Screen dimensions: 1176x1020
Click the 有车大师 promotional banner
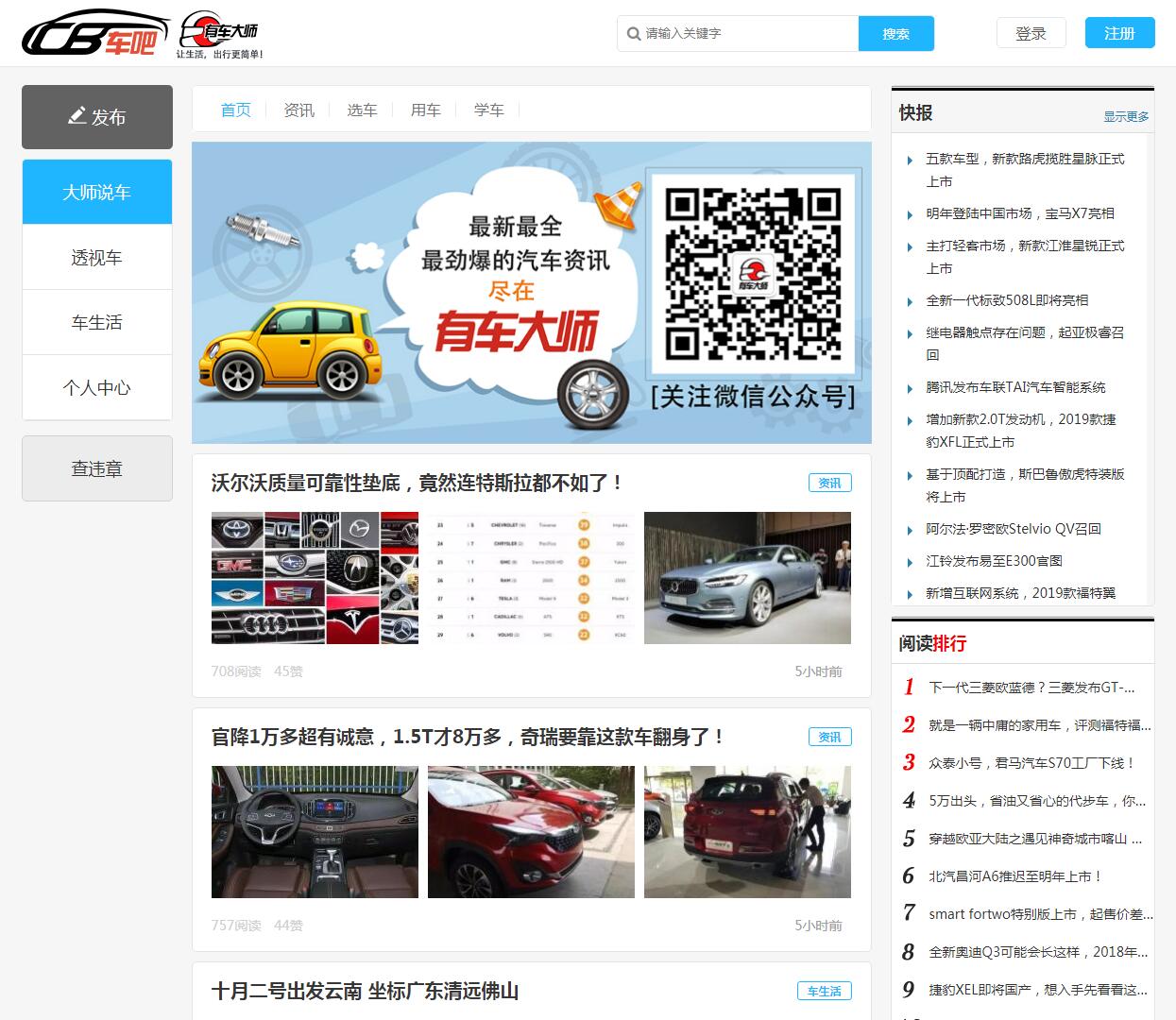[x=532, y=293]
